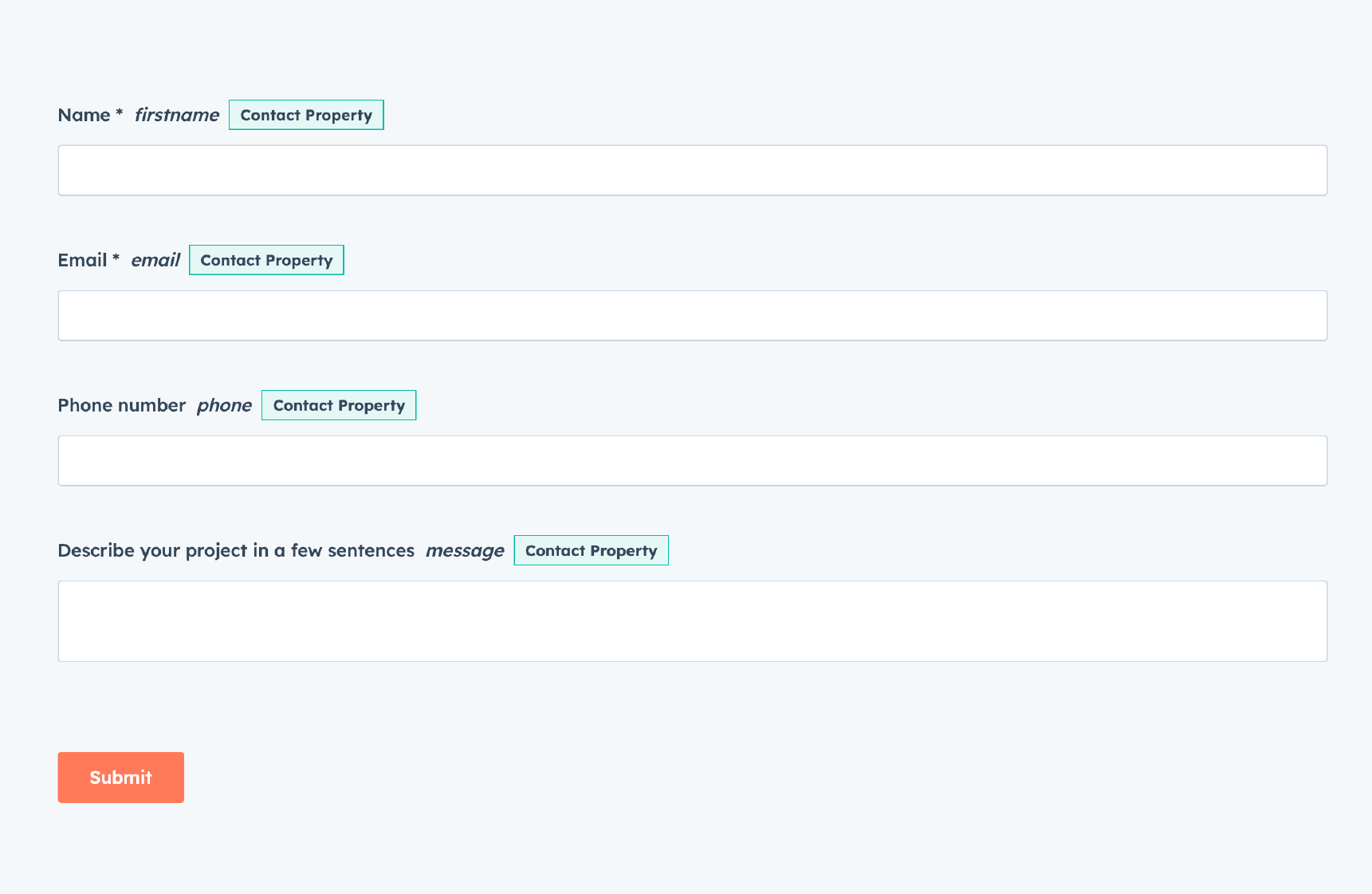Click inside the Phone number input field
This screenshot has width=1372, height=894.
coord(692,460)
